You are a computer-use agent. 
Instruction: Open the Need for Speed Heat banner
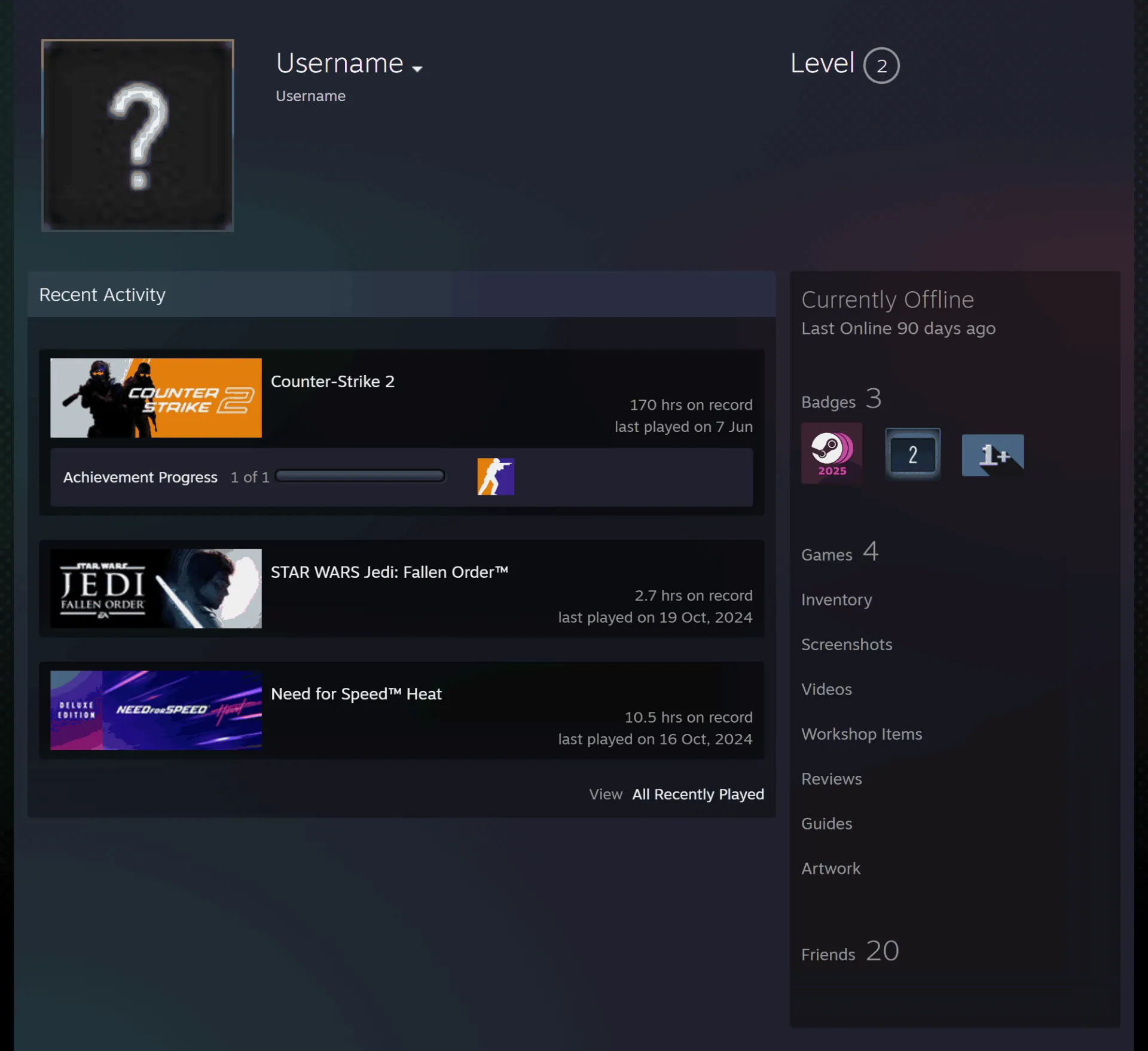[x=156, y=710]
